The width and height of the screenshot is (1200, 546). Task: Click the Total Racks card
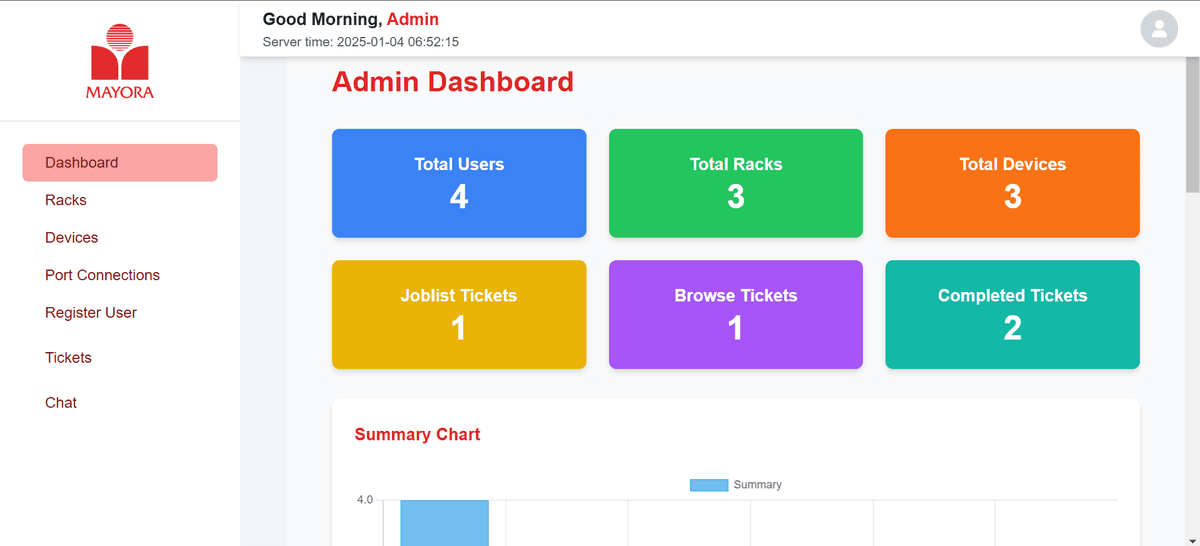[736, 183]
